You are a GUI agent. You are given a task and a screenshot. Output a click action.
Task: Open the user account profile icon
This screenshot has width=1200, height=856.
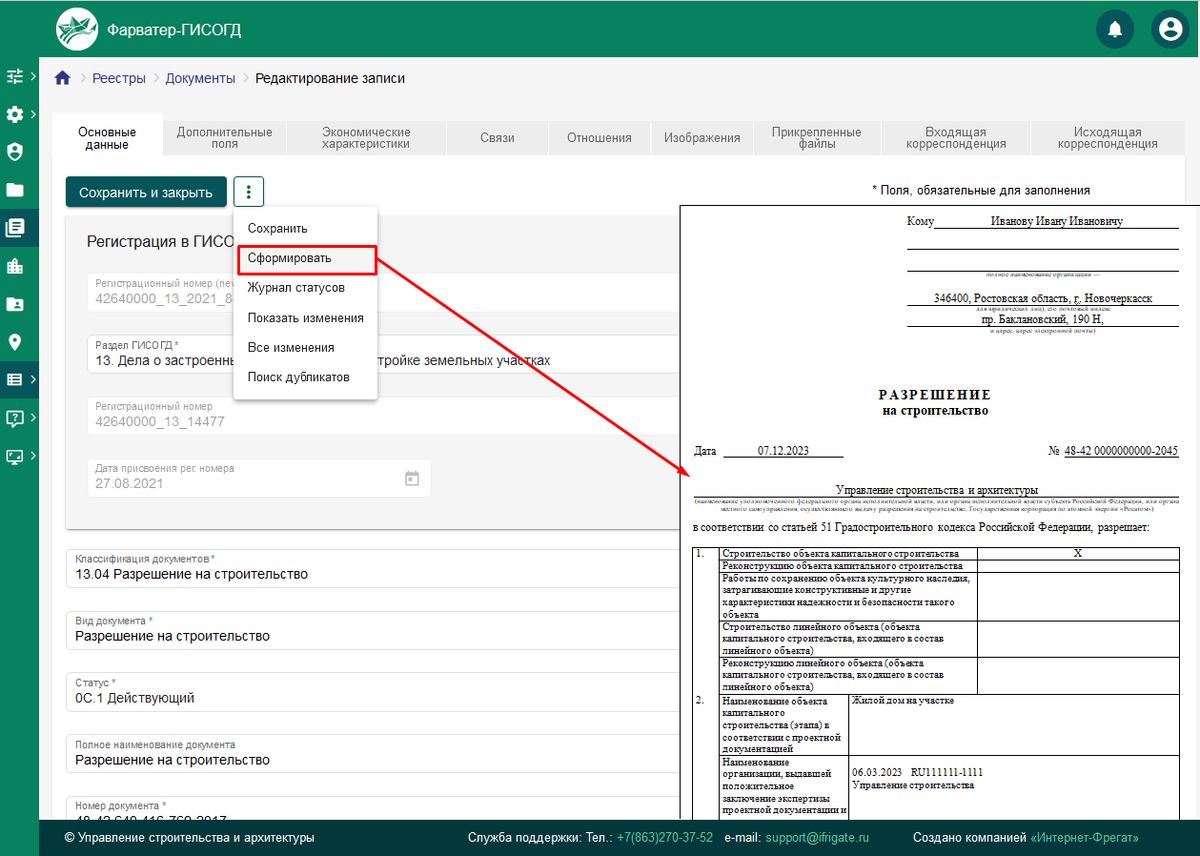click(x=1169, y=29)
